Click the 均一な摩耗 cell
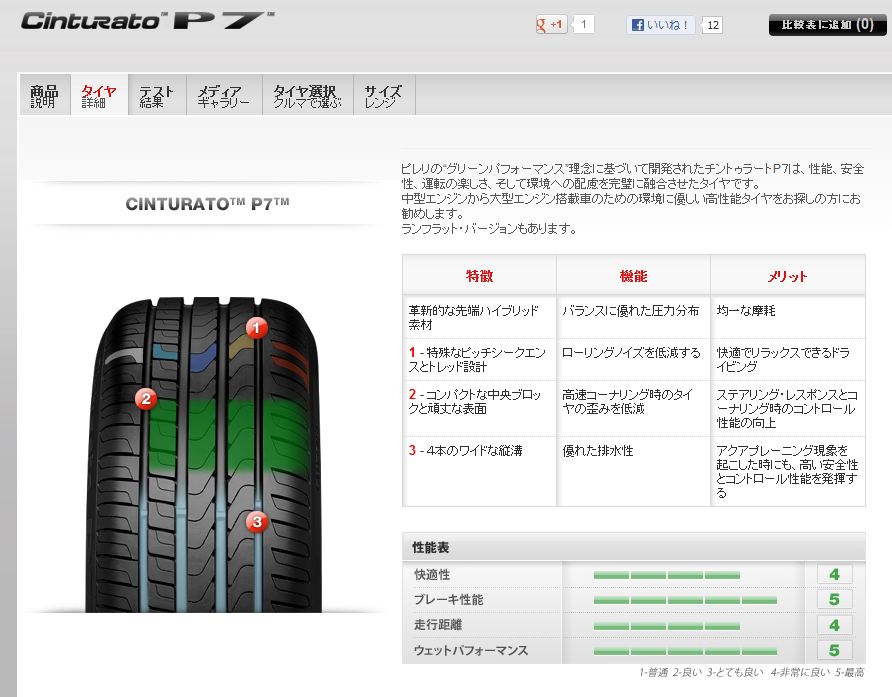Viewport: 892px width, 697px height. pos(787,317)
